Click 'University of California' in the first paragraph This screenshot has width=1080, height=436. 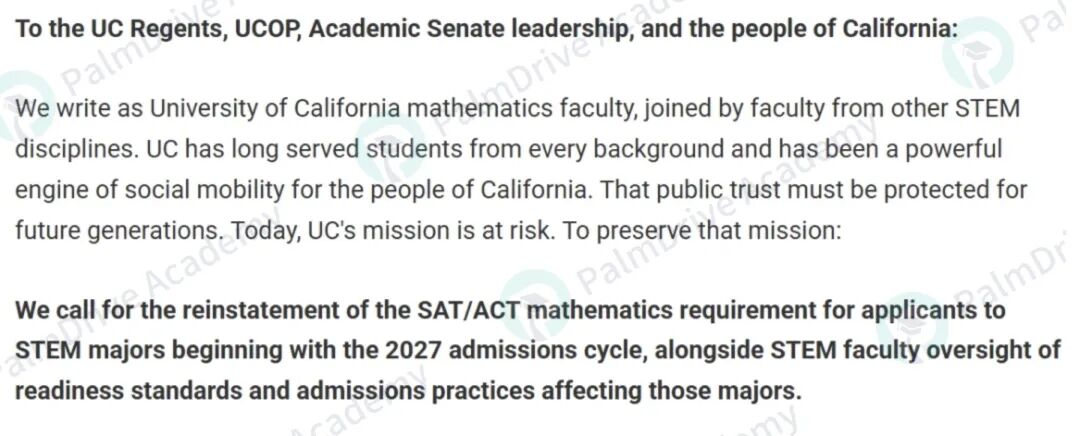point(276,110)
